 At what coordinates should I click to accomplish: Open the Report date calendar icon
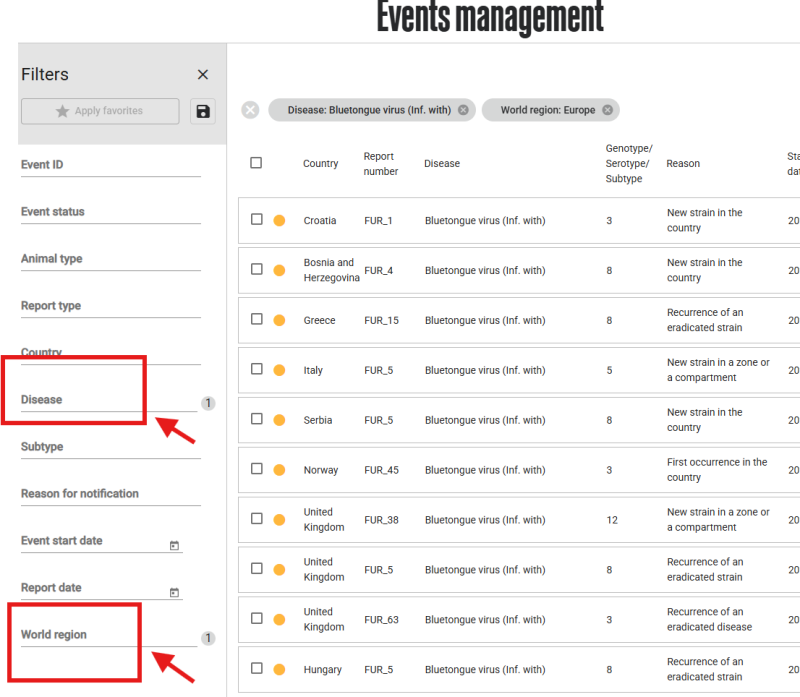(x=174, y=592)
